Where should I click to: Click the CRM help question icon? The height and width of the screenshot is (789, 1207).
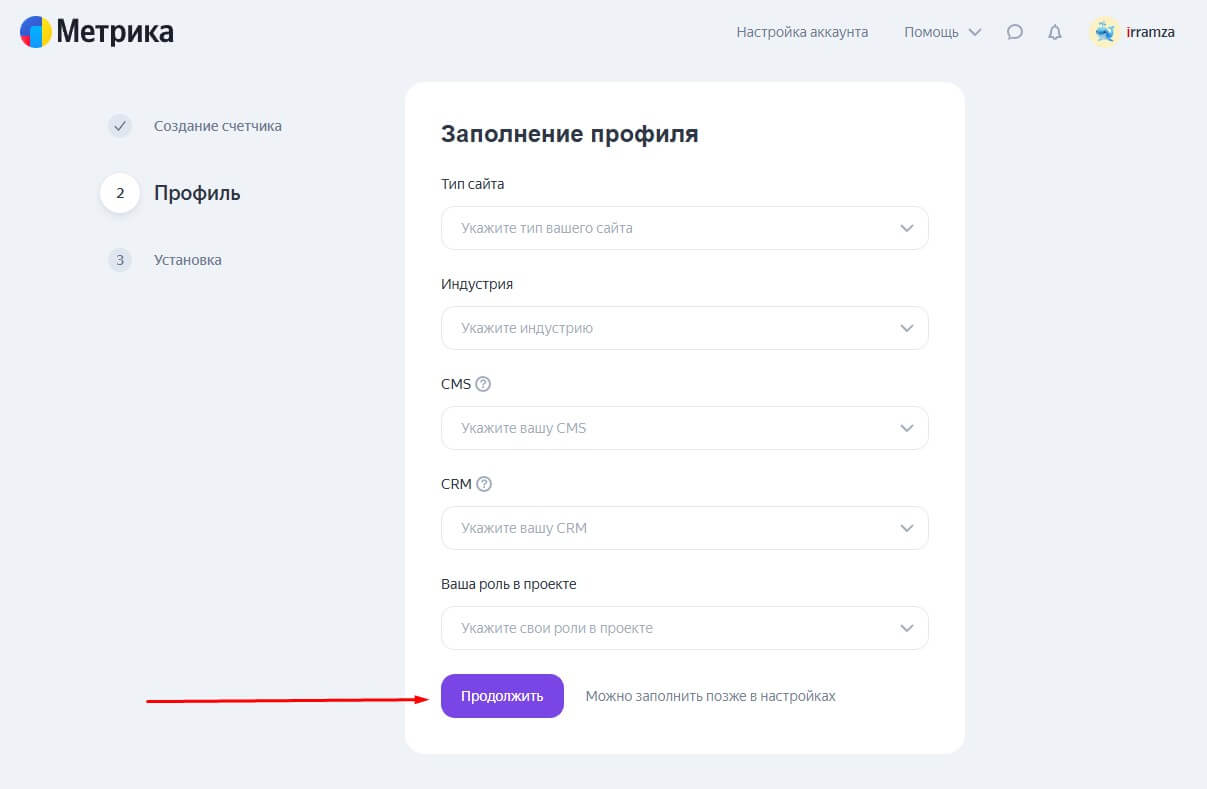484,484
